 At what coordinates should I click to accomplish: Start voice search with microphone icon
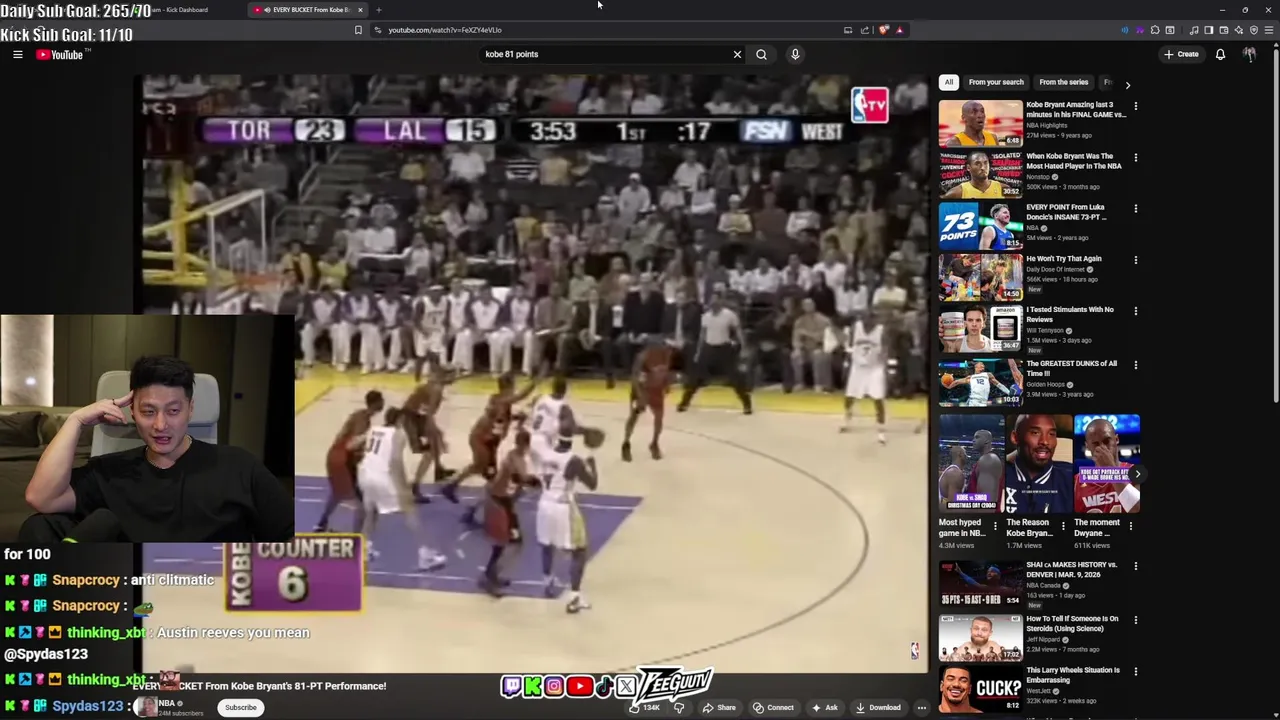tap(795, 54)
